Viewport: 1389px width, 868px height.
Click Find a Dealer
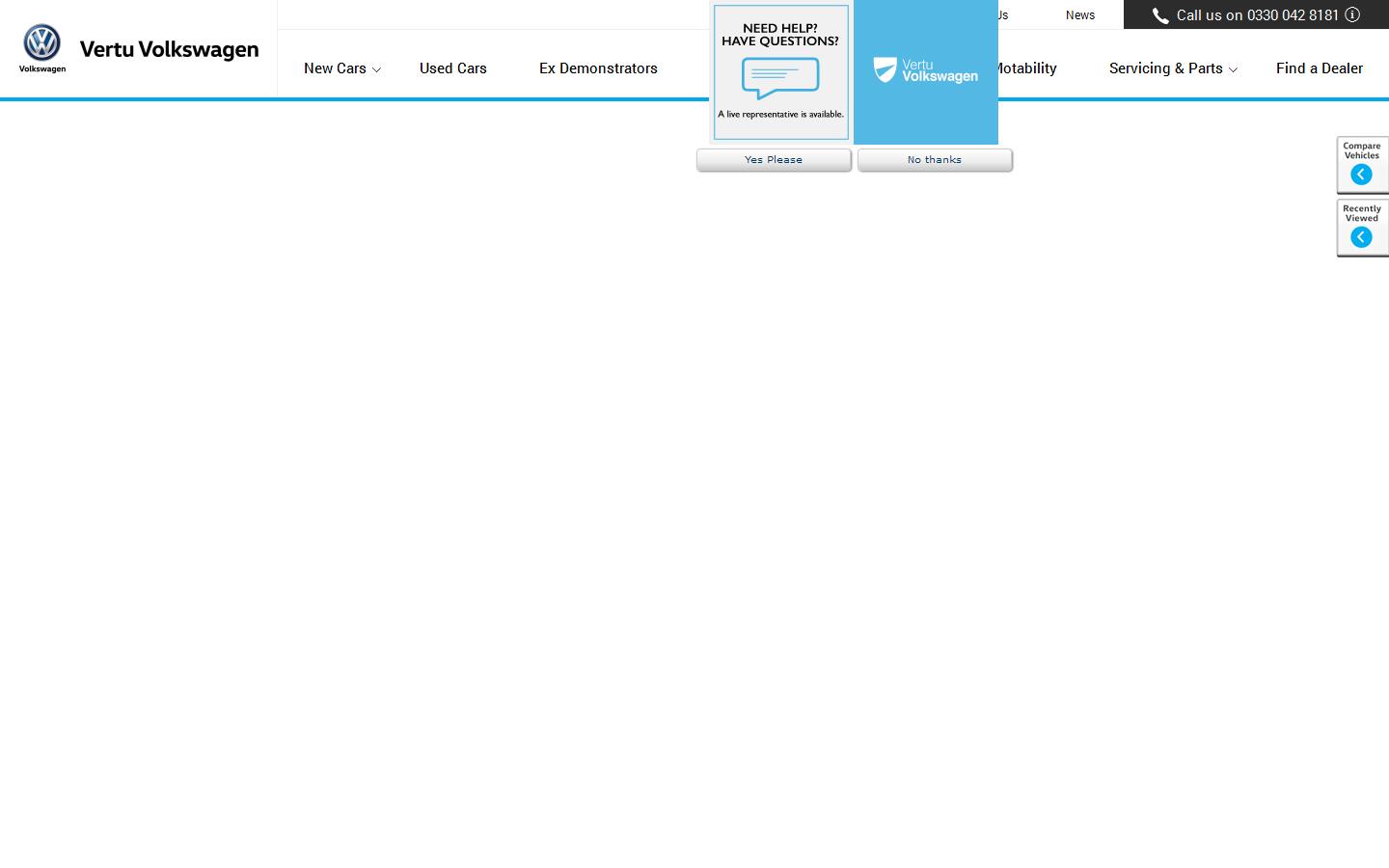pyautogui.click(x=1319, y=68)
